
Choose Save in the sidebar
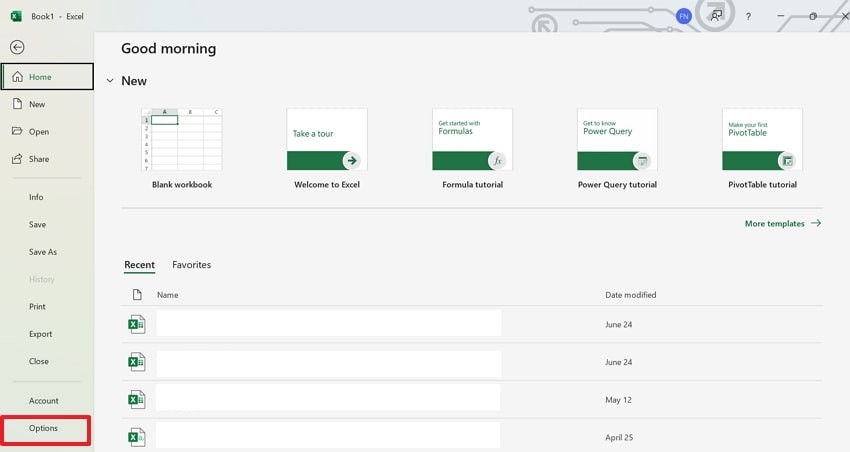(37, 224)
